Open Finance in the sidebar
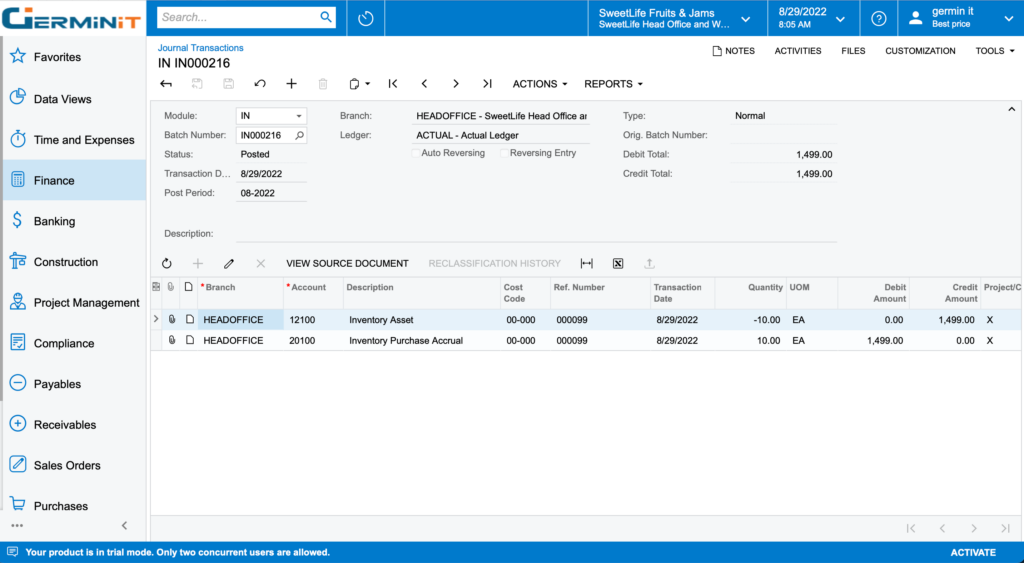The image size is (1024, 563). tap(54, 180)
